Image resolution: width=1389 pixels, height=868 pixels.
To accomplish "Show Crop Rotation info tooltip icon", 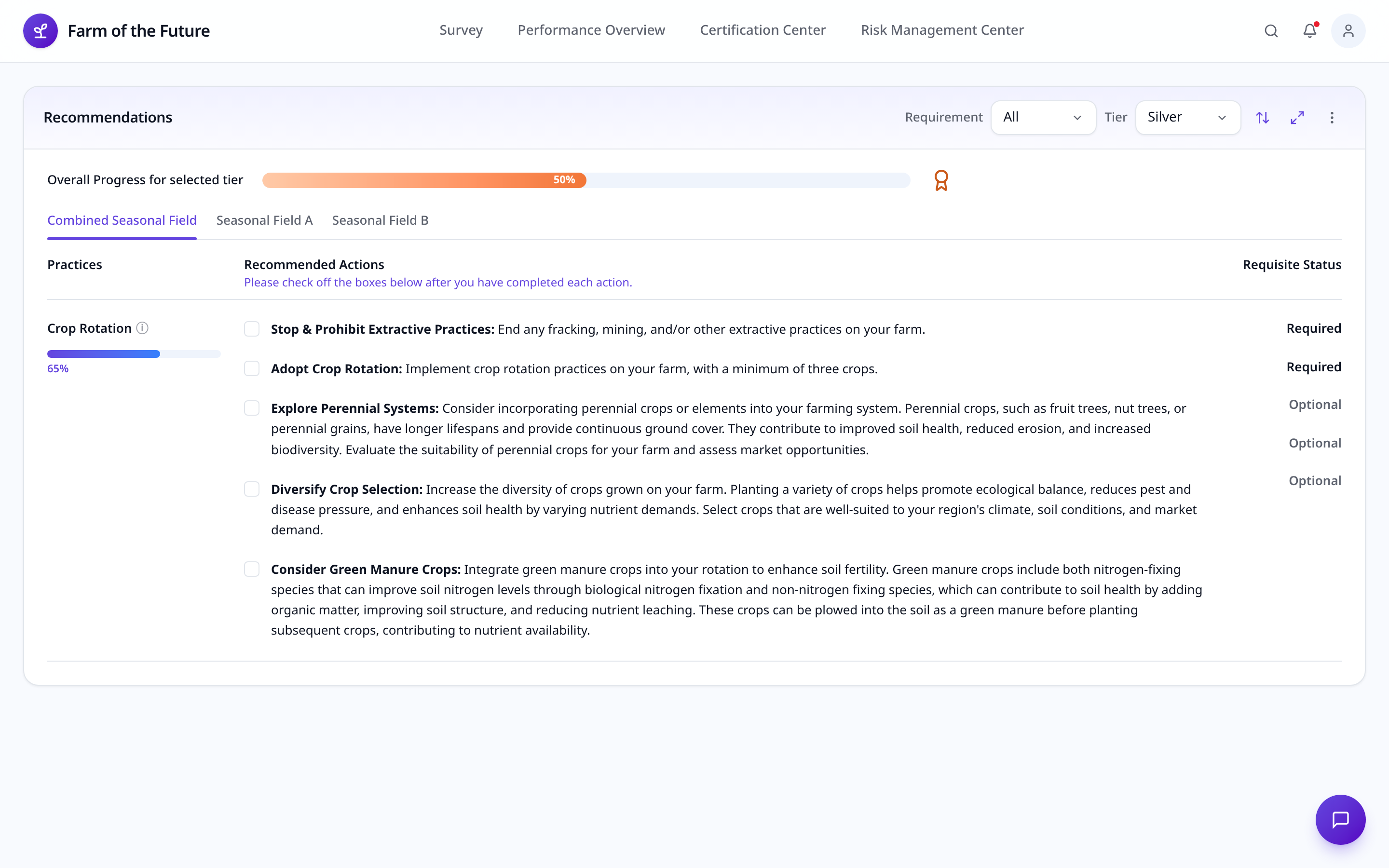I will pos(142,328).
